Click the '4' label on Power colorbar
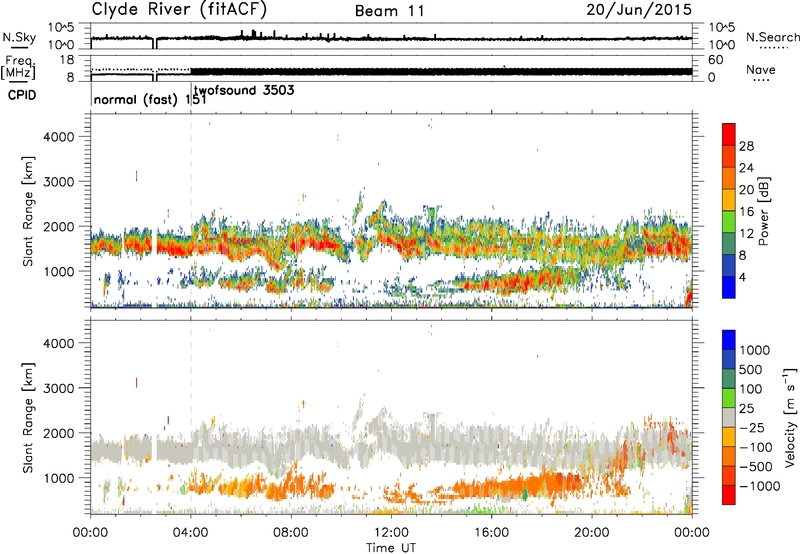Screen dimensions: 800x554 click(x=743, y=278)
